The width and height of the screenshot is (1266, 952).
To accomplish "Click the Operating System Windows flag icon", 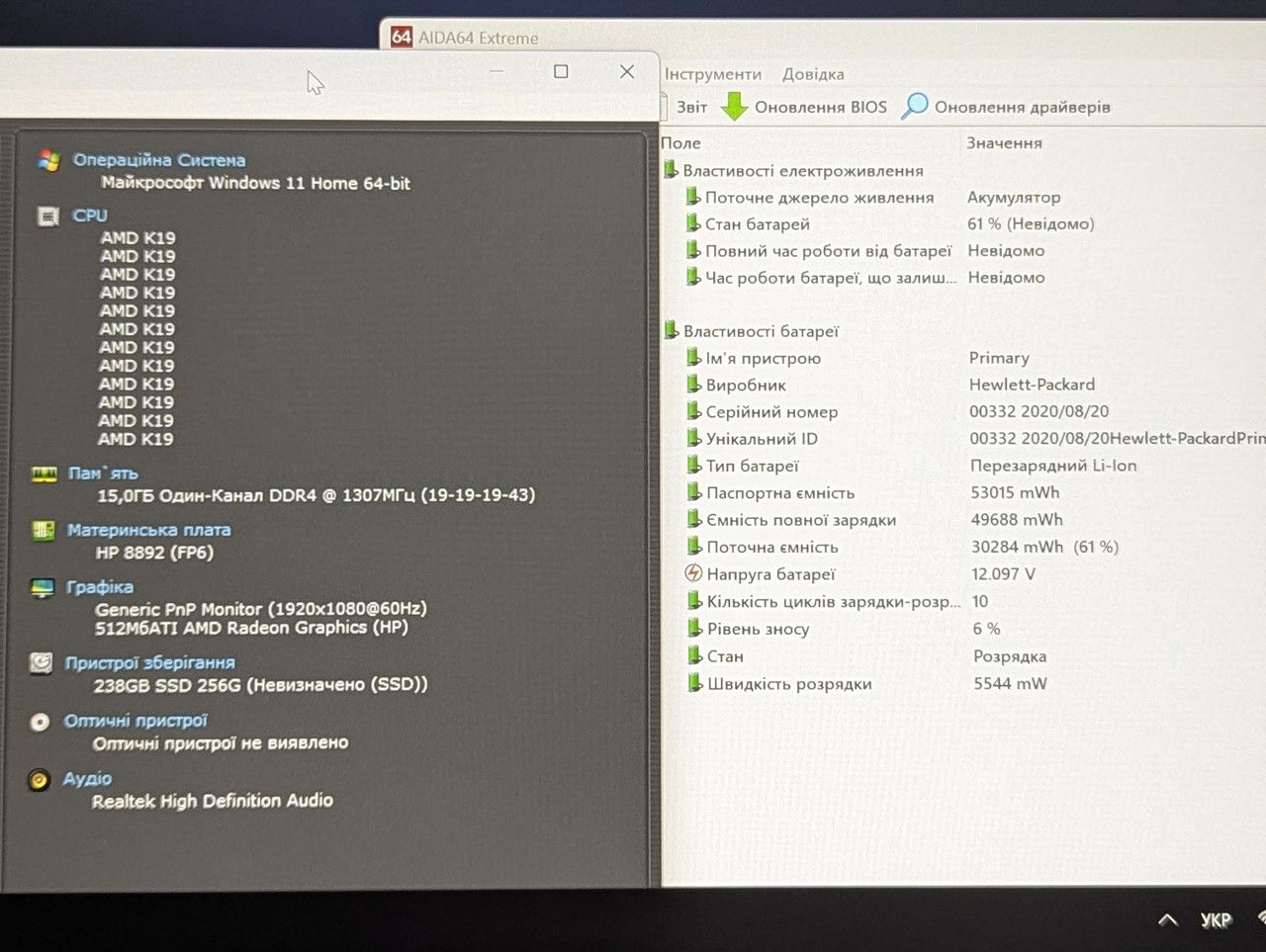I will pyautogui.click(x=48, y=160).
